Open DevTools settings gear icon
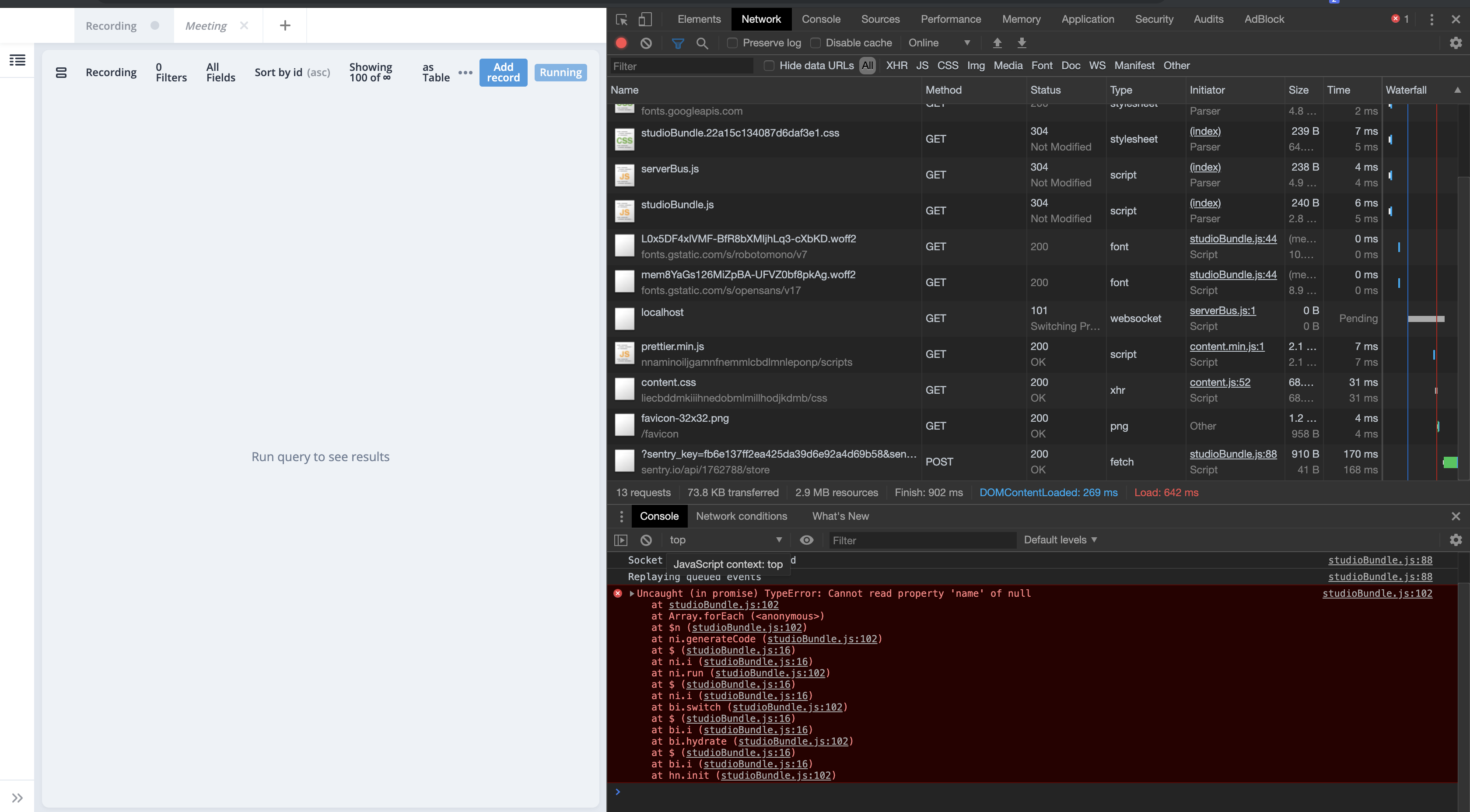 1455,43
